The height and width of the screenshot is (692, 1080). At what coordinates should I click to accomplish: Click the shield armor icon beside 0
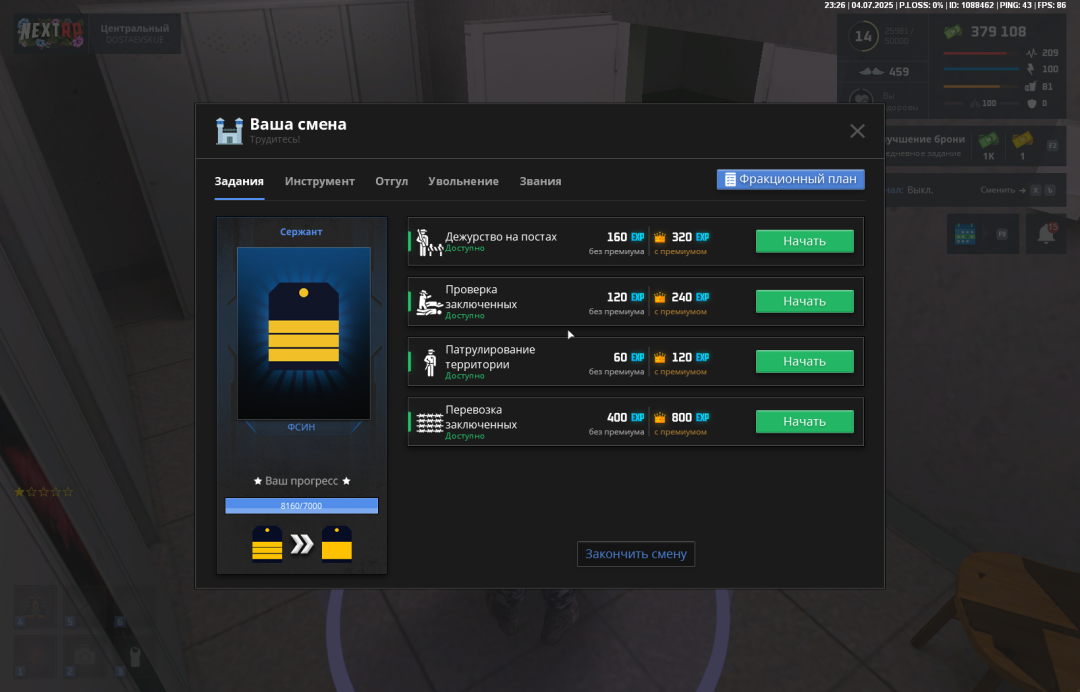1032,103
